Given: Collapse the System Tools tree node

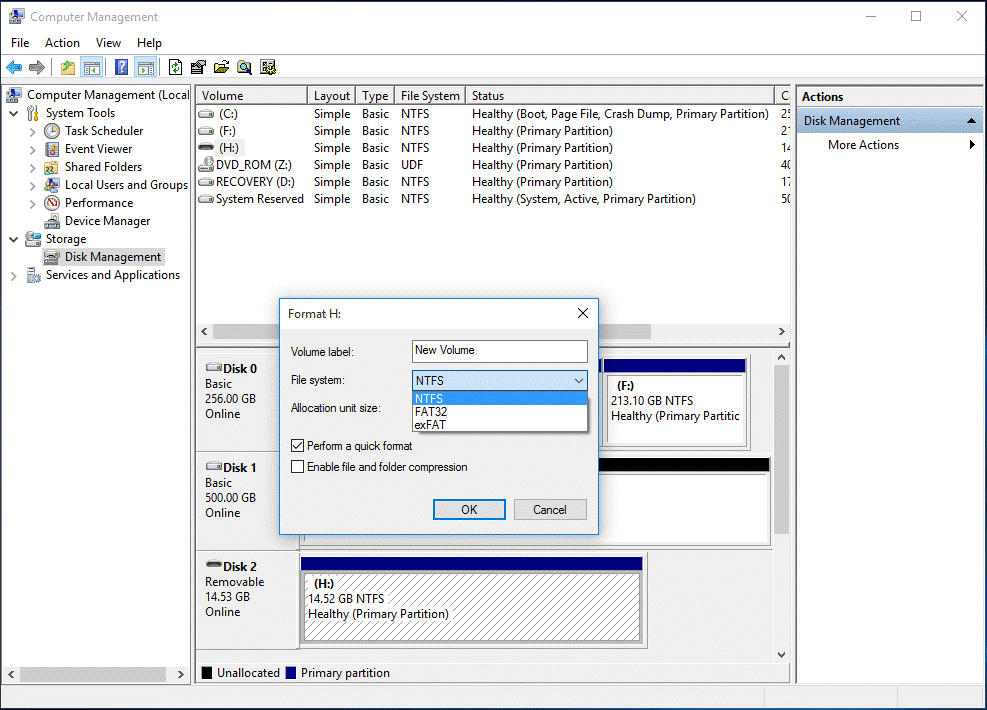Looking at the screenshot, I should coord(14,113).
